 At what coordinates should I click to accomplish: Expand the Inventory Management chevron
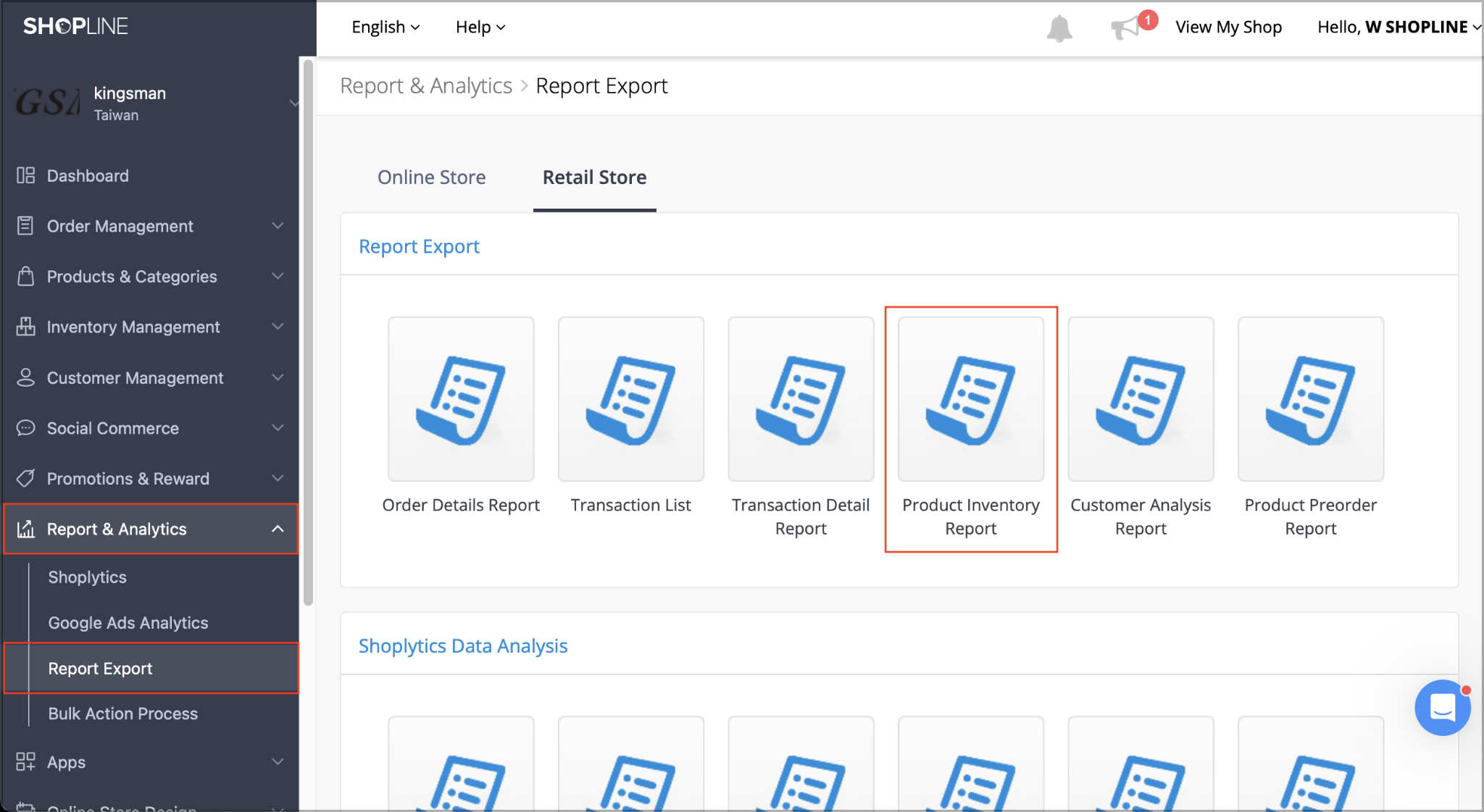click(x=278, y=327)
